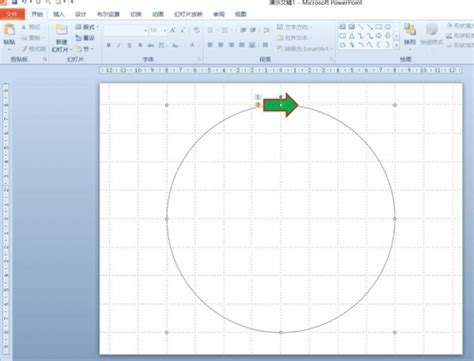The width and height of the screenshot is (474, 361).
Task: Pick the block right arrow shape
Action: pyautogui.click(x=379, y=36)
